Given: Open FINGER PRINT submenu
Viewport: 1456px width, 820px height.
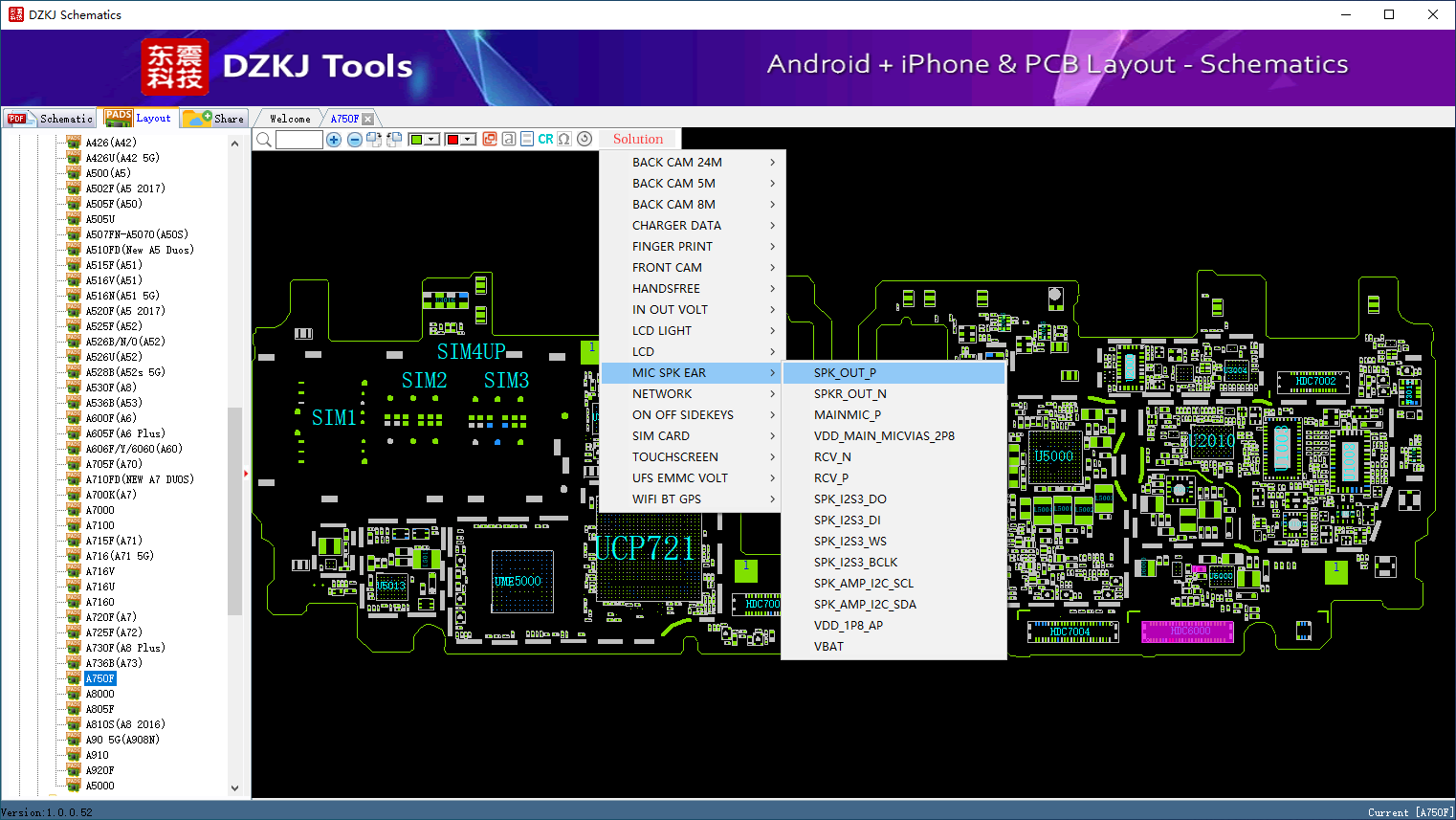Looking at the screenshot, I should click(694, 247).
